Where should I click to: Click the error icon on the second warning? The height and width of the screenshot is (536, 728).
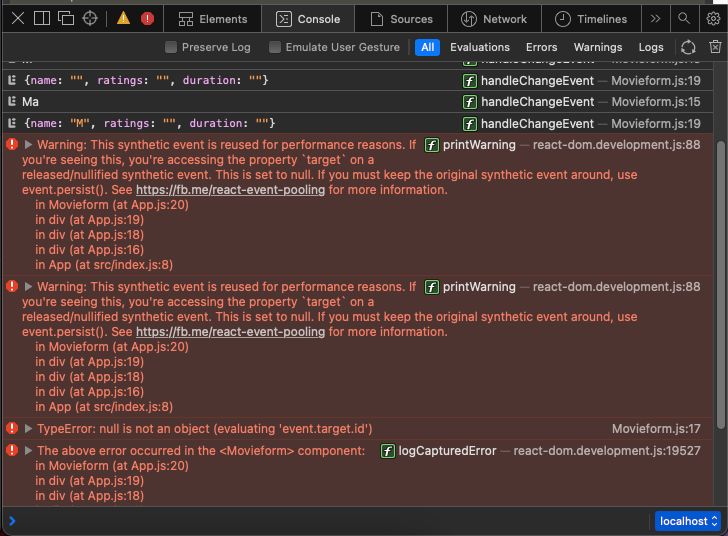[12, 286]
